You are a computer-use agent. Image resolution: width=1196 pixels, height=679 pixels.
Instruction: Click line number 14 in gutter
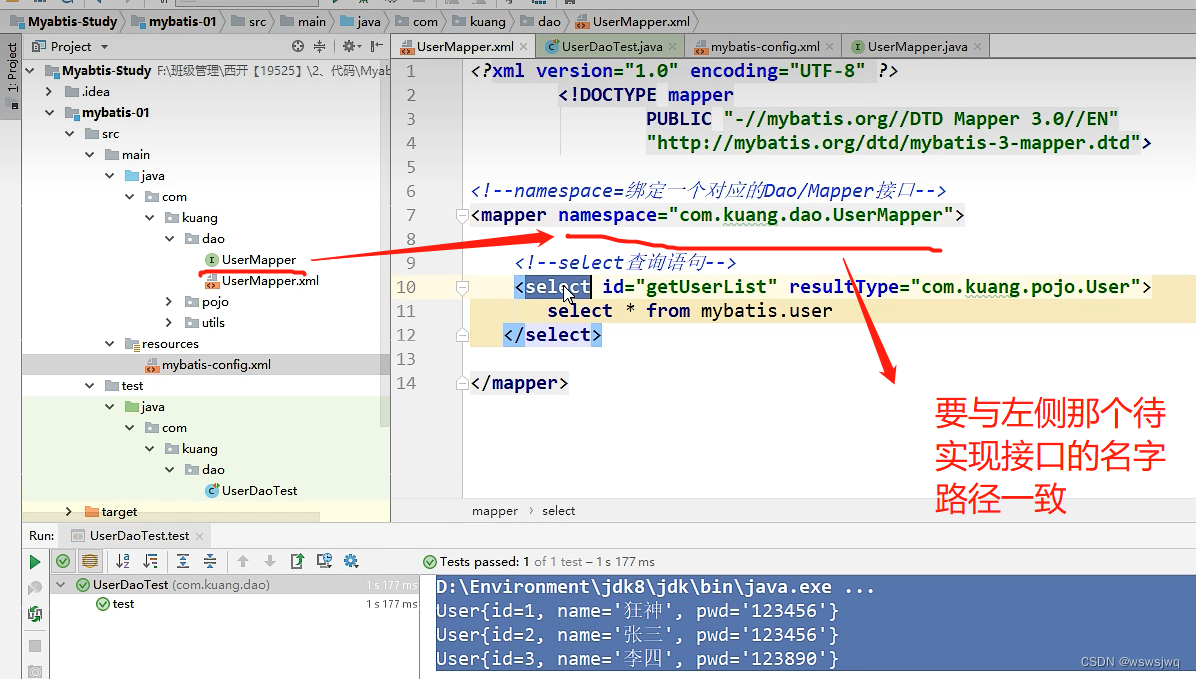coord(406,383)
